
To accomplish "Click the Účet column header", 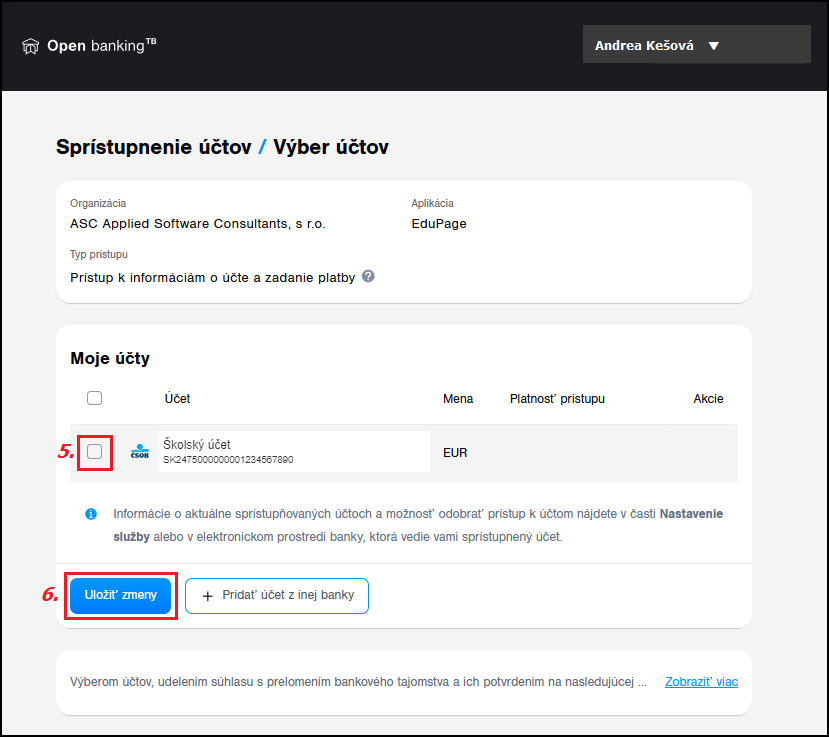I will coord(177,399).
